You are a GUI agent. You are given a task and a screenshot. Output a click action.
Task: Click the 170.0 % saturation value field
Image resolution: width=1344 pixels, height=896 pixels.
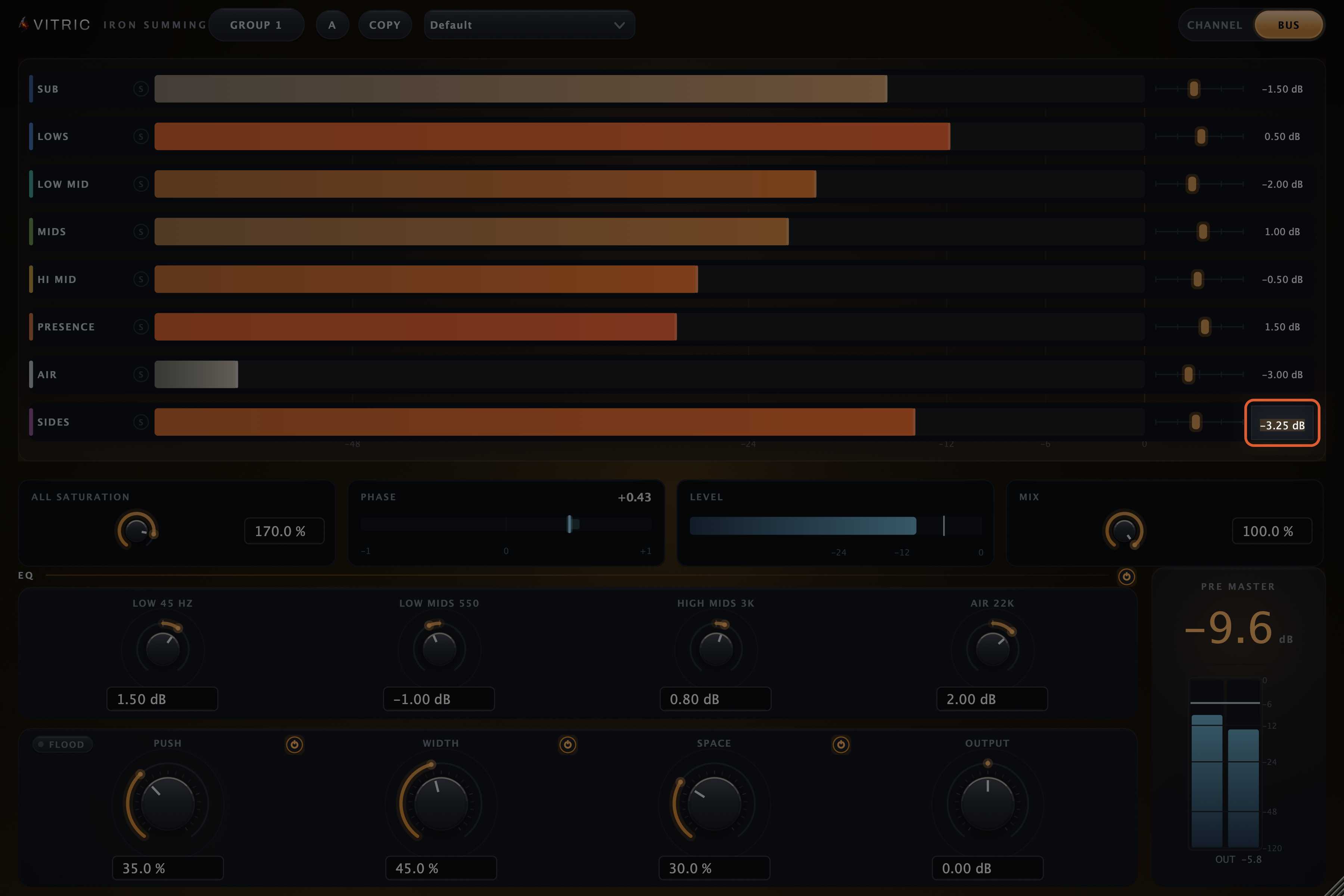284,531
